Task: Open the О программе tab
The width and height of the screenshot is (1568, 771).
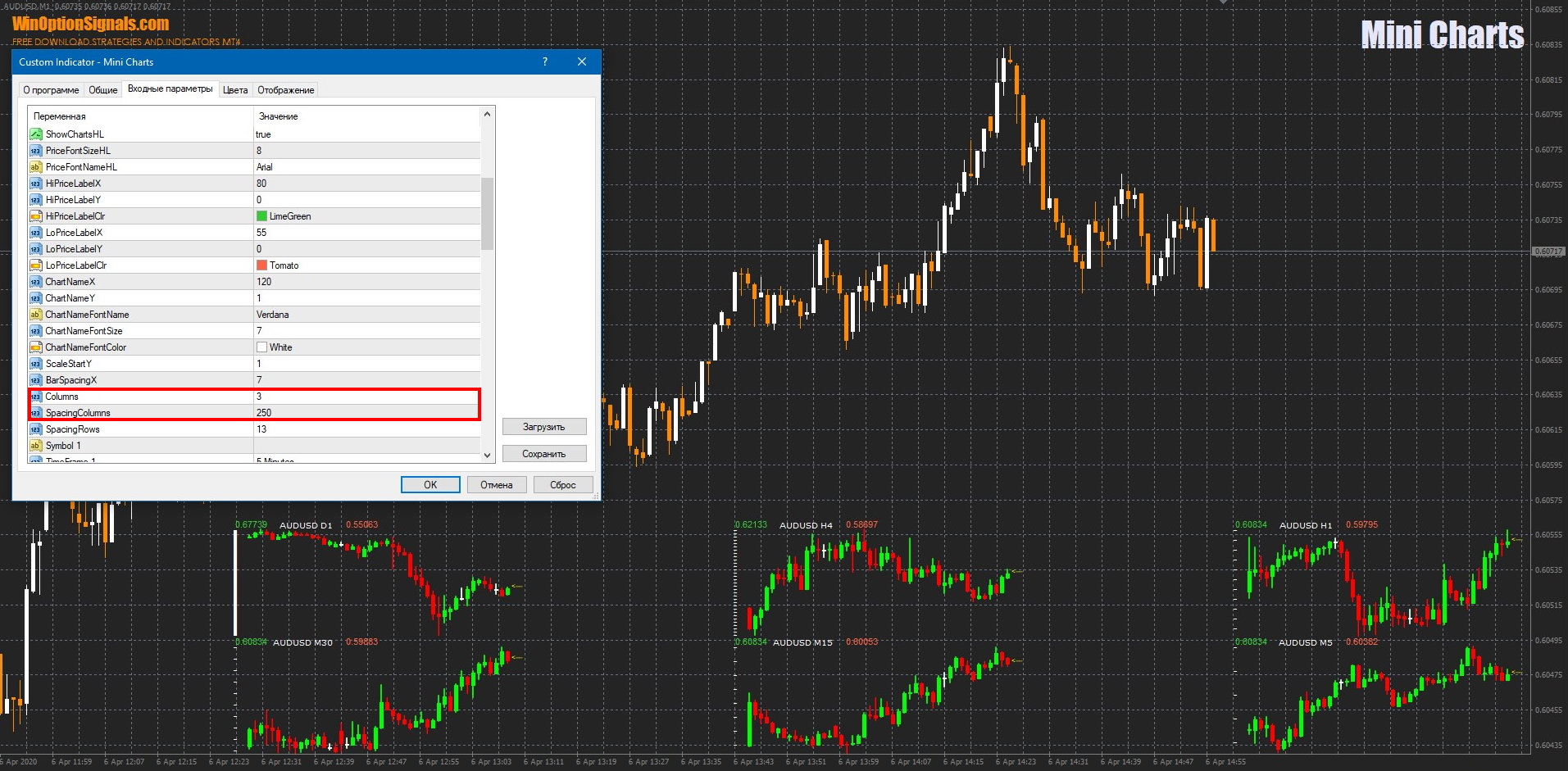Action: click(51, 90)
